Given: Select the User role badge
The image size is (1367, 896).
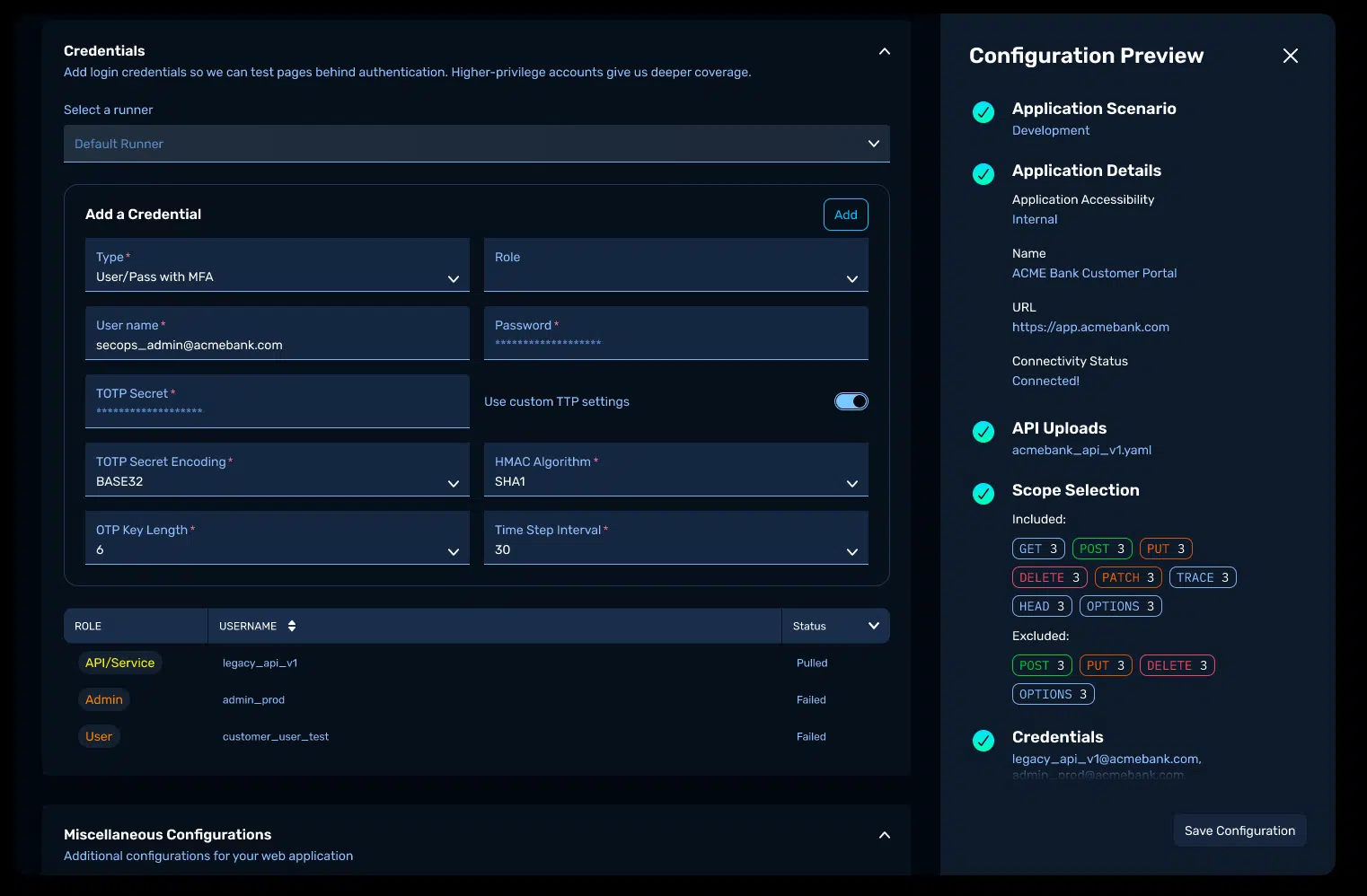Looking at the screenshot, I should (x=99, y=736).
